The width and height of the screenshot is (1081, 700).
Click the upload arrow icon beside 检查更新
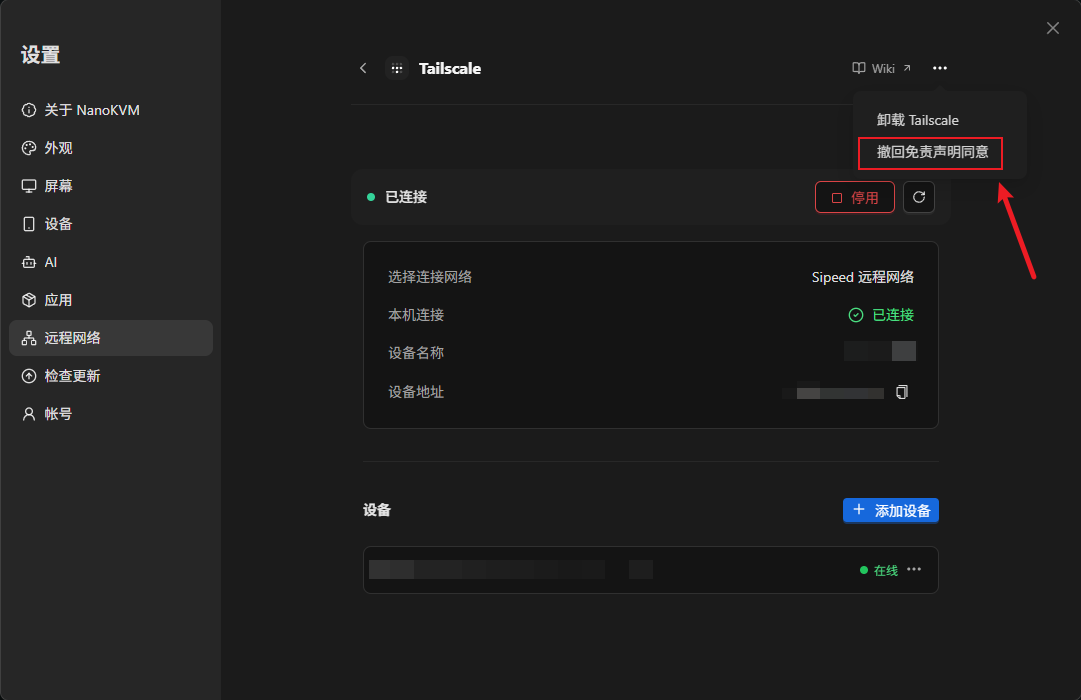click(29, 376)
